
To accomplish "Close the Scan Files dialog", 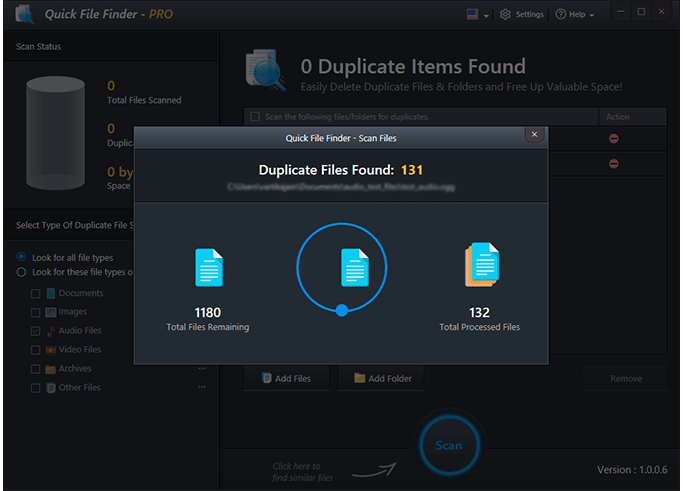I will coord(534,134).
